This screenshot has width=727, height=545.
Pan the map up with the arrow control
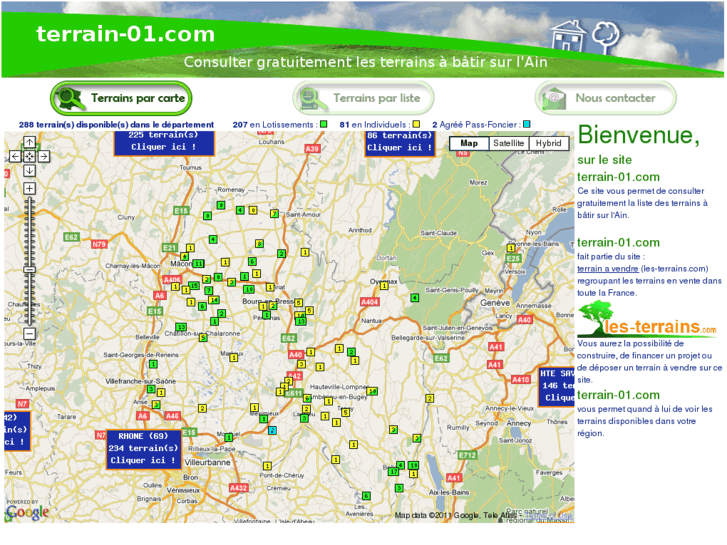click(x=29, y=142)
